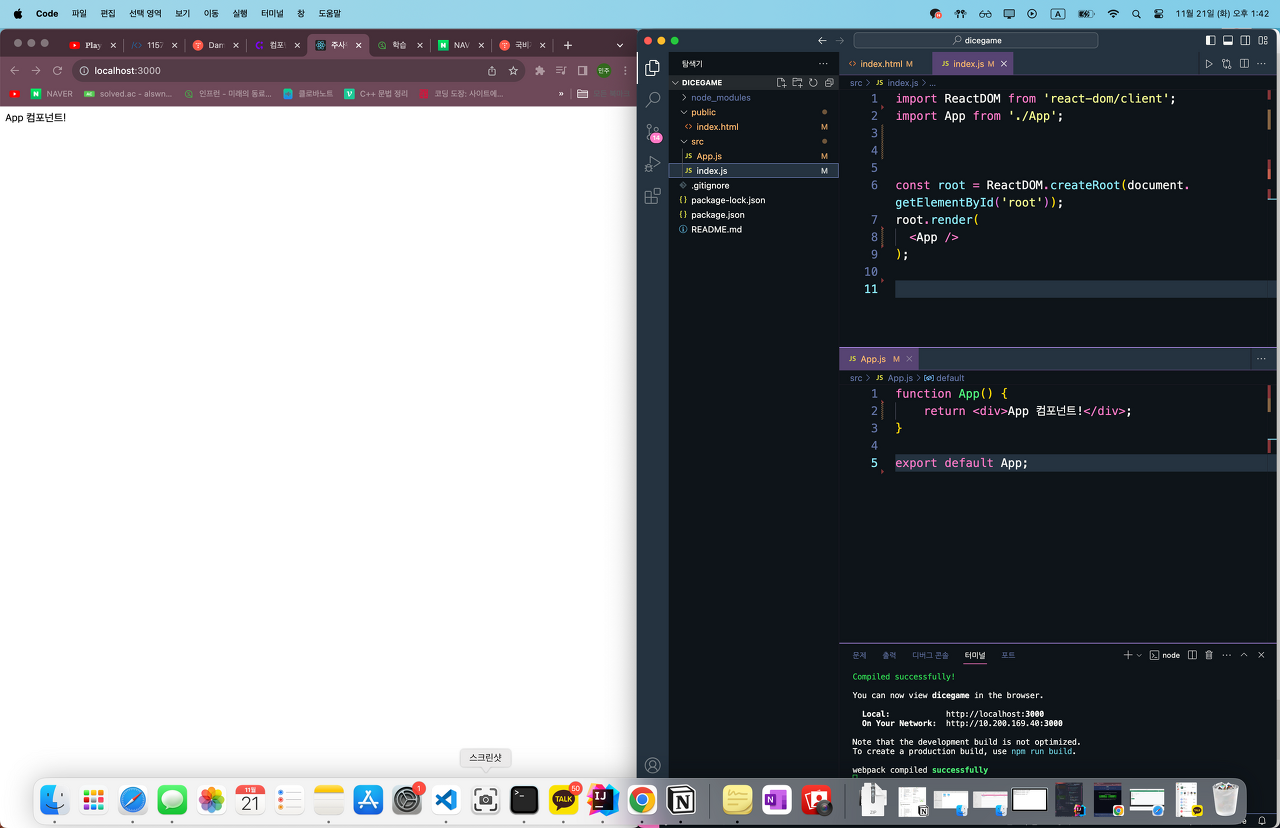Toggle bottom panel layout button
This screenshot has width=1280, height=828.
1228,41
